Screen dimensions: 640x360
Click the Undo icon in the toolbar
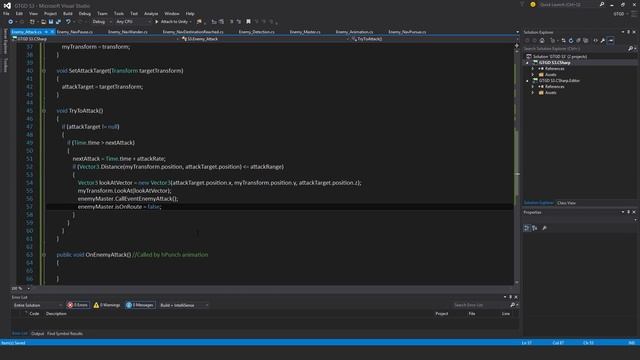tap(68, 22)
